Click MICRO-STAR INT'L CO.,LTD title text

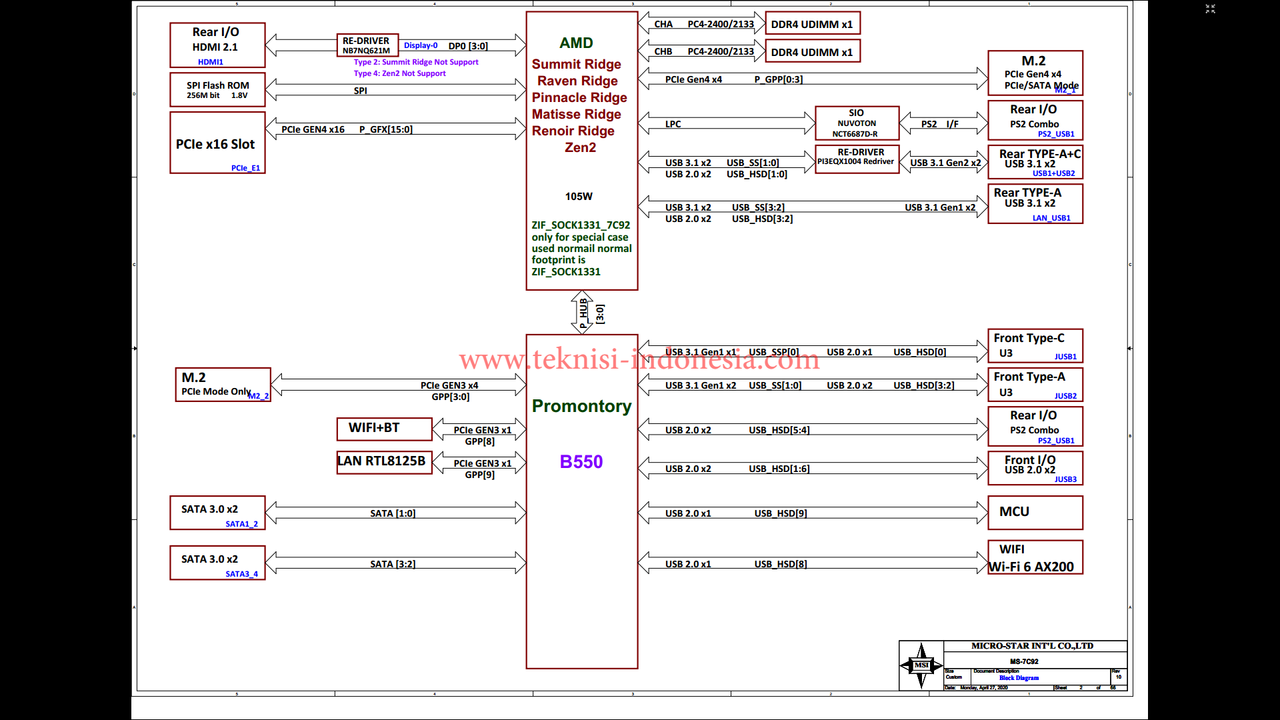[1032, 646]
